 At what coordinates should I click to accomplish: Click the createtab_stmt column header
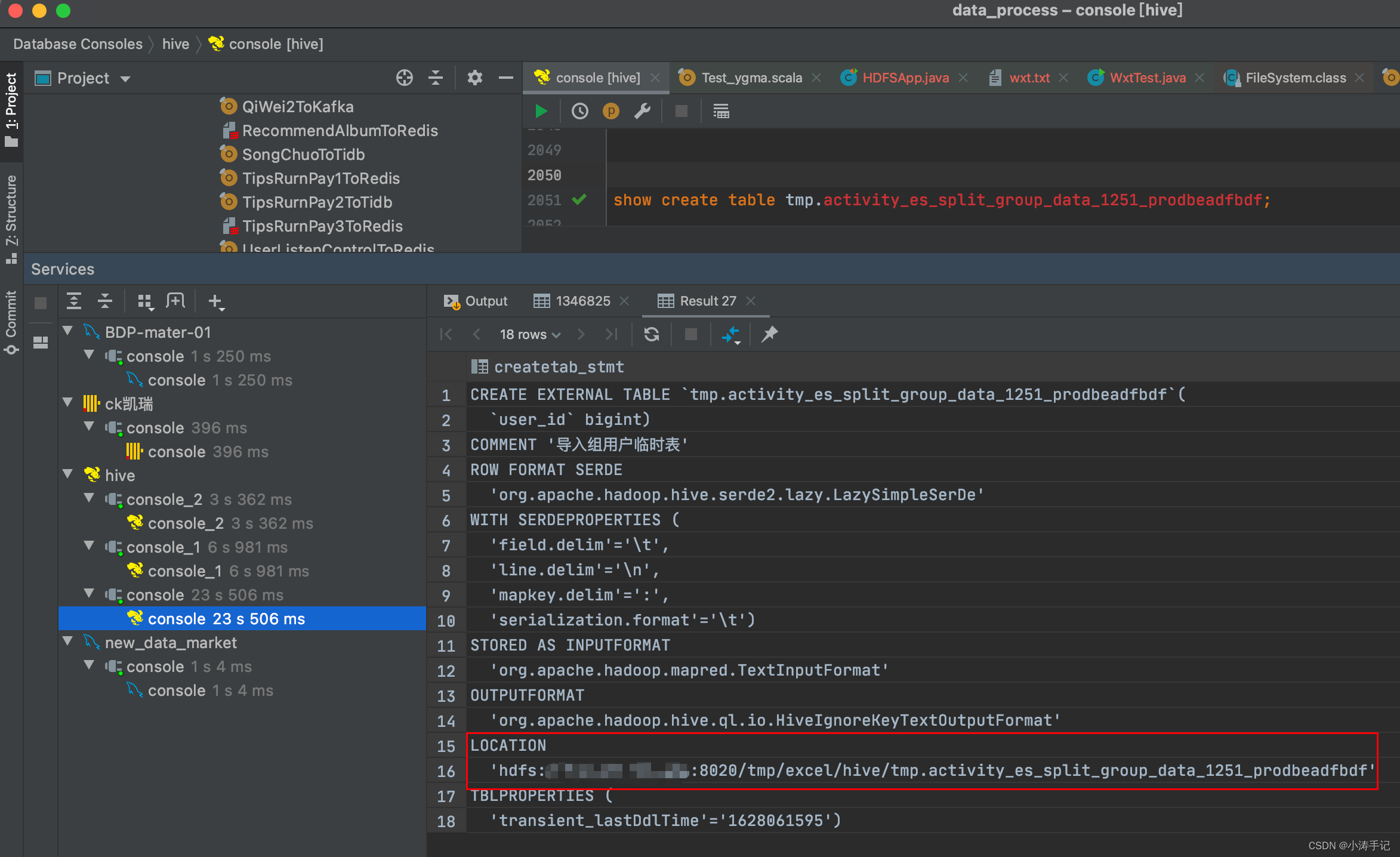(x=559, y=366)
